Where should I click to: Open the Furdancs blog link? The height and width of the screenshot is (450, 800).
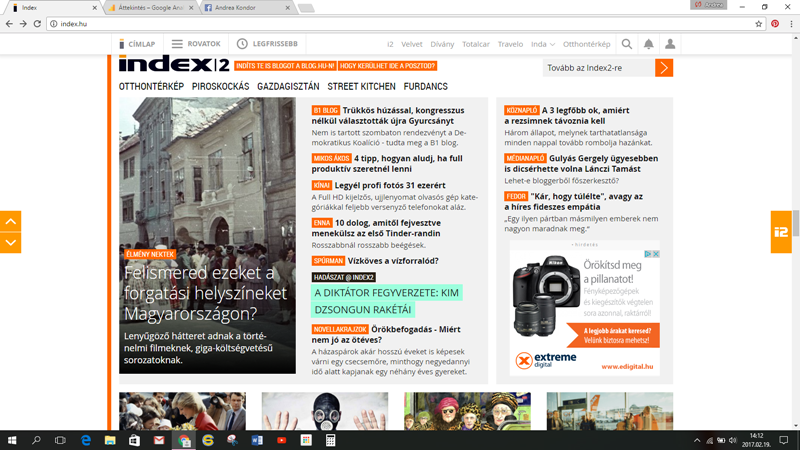426,87
